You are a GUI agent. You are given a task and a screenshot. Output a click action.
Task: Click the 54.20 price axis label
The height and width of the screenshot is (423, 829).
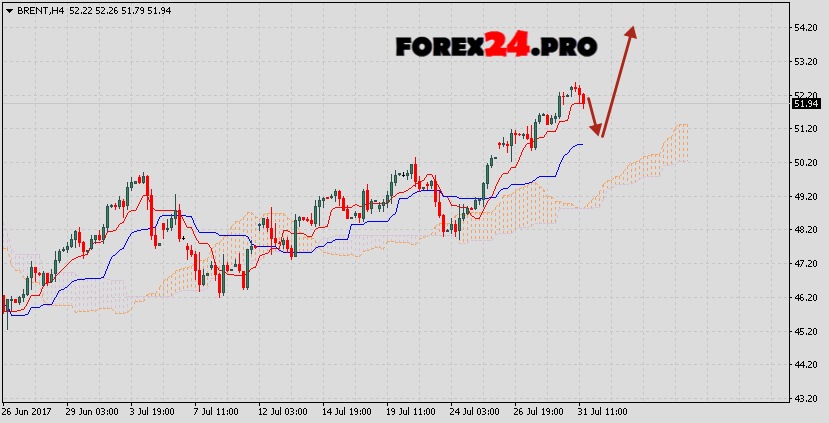pyautogui.click(x=805, y=27)
